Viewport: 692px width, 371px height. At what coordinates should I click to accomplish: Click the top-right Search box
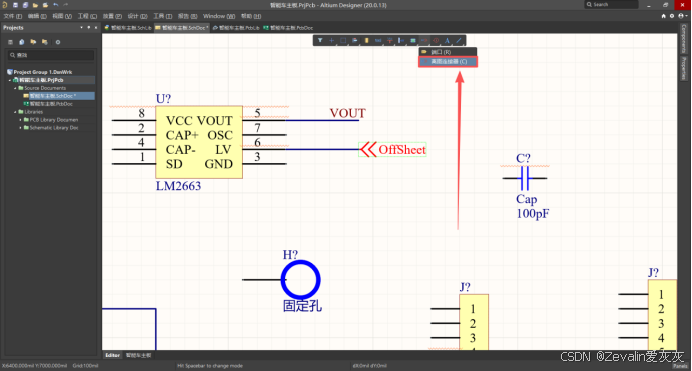pos(612,4)
